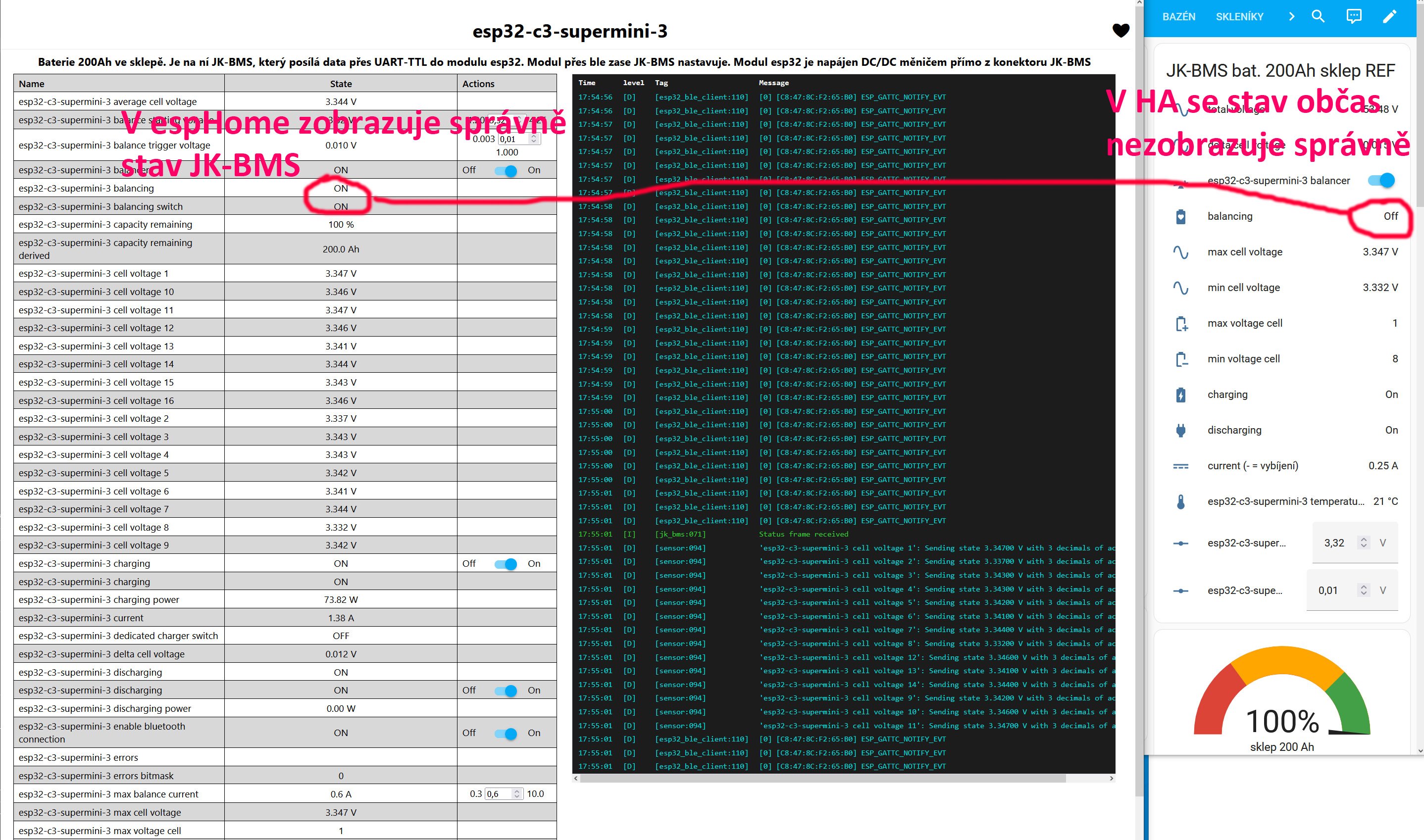
Task: Click the charging battery icon
Action: click(x=1180, y=395)
